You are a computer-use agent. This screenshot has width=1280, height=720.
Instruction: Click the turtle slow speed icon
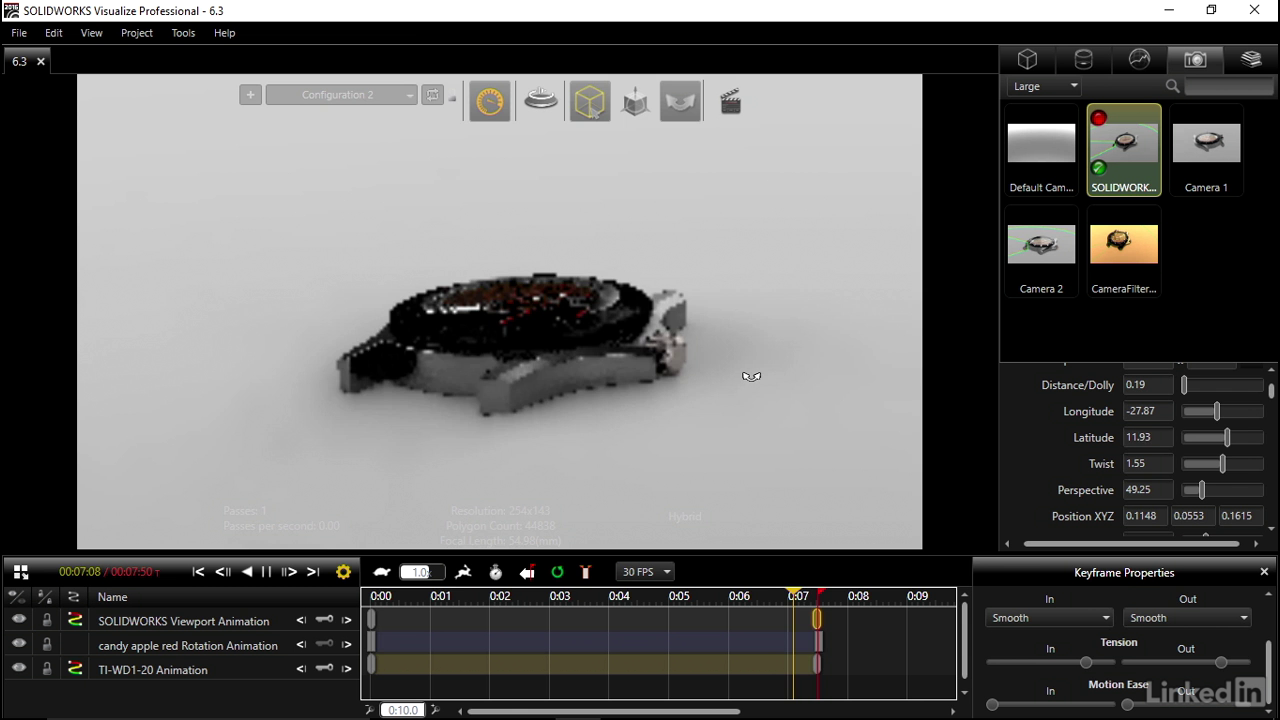click(x=382, y=572)
